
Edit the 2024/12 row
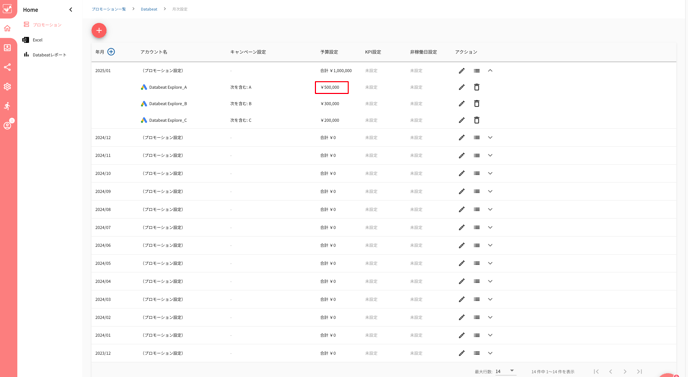pyautogui.click(x=462, y=138)
